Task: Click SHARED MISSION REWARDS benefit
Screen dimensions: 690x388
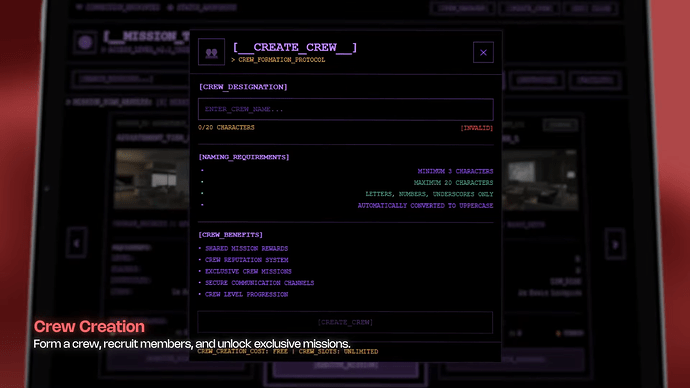Action: (246, 249)
